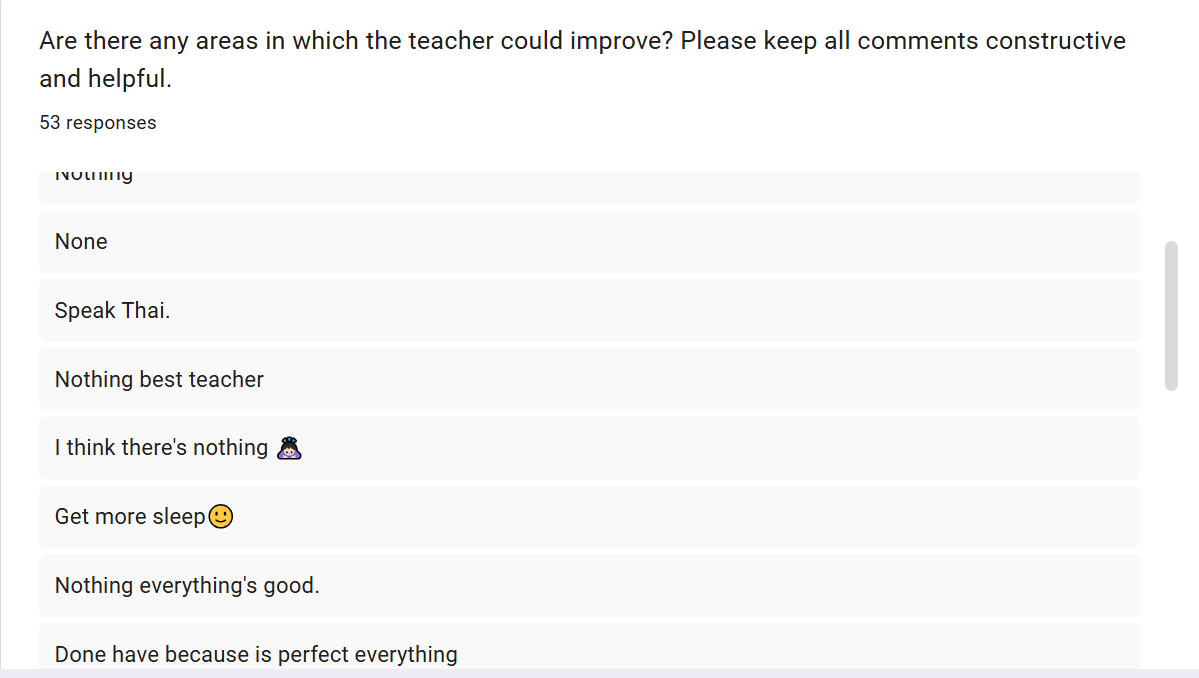Select the "None" response
1199x678 pixels.
81,242
